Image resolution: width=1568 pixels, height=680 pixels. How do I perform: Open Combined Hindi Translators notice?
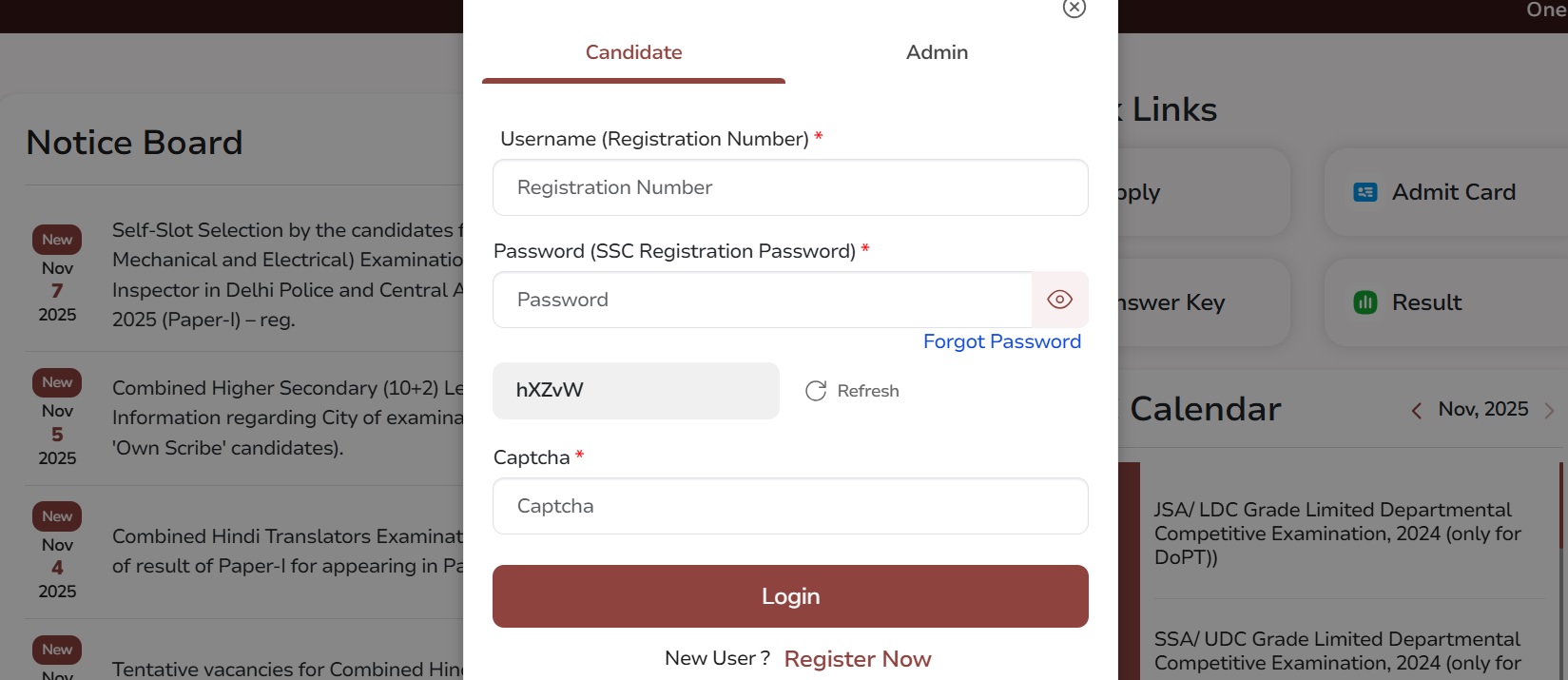point(287,551)
